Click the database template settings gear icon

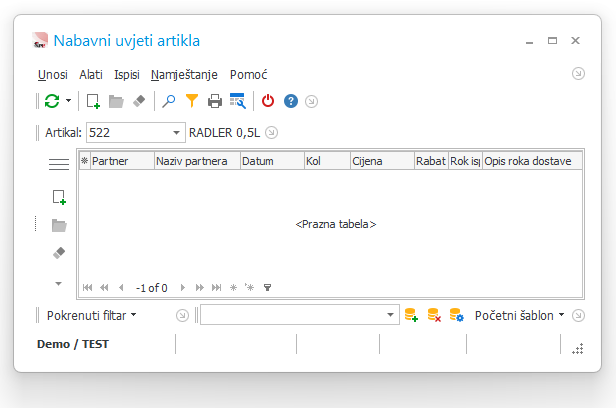tap(457, 315)
